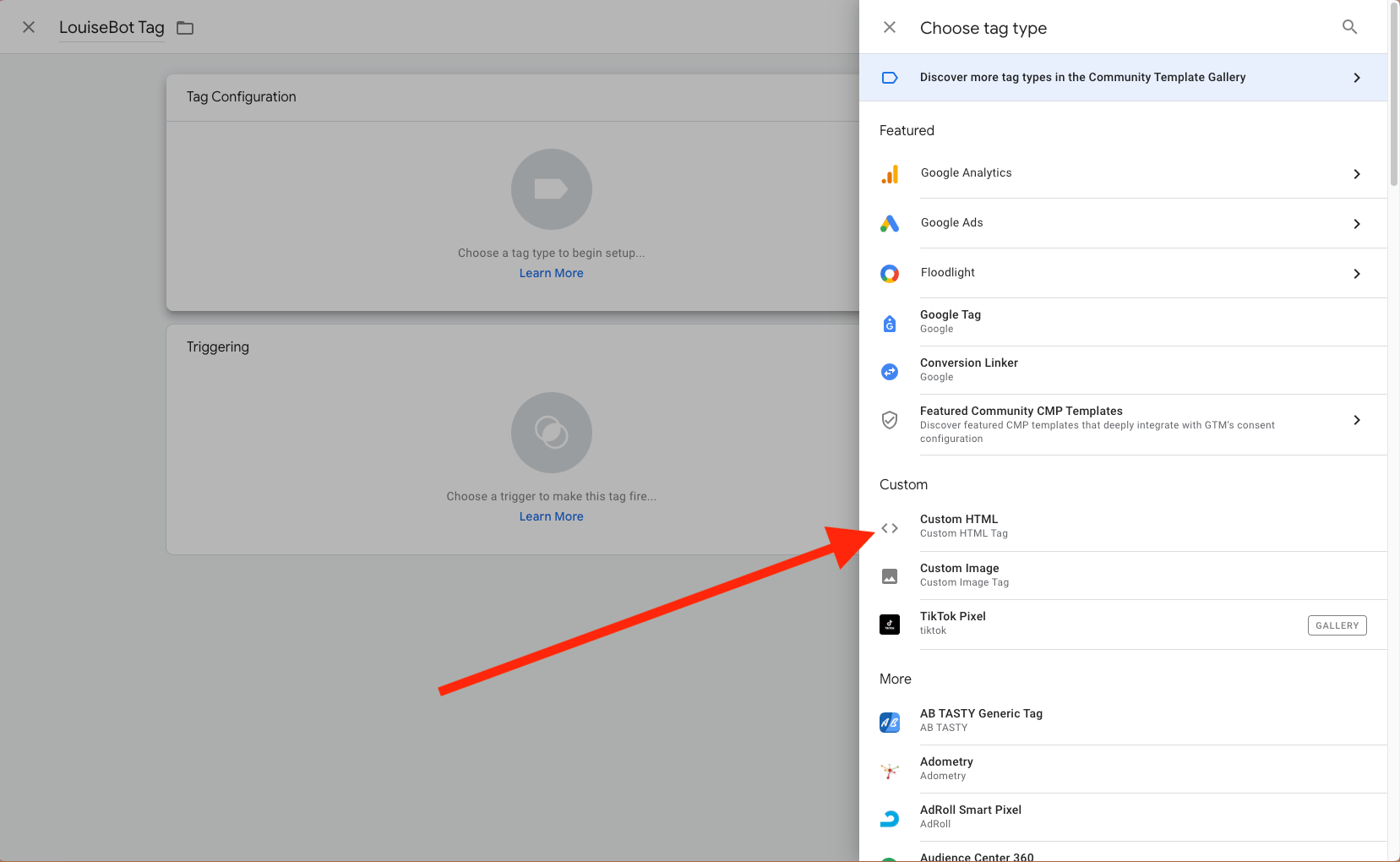Click the TikTok Pixel logo icon

890,625
